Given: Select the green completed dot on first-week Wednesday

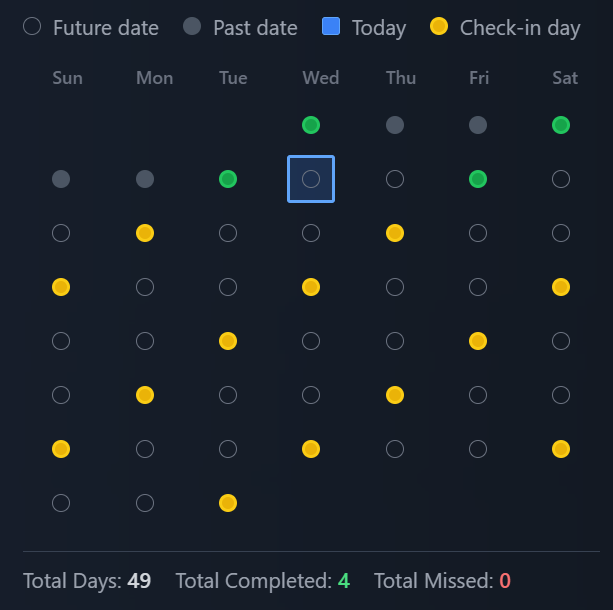Looking at the screenshot, I should tap(311, 125).
